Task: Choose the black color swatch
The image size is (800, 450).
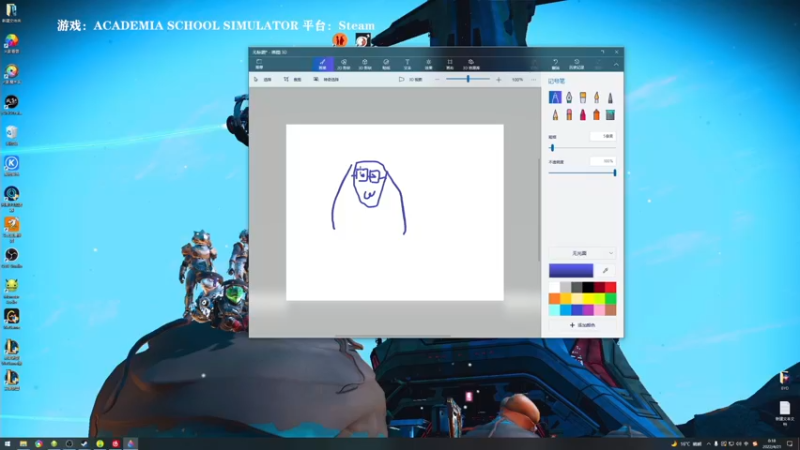Action: pos(588,287)
